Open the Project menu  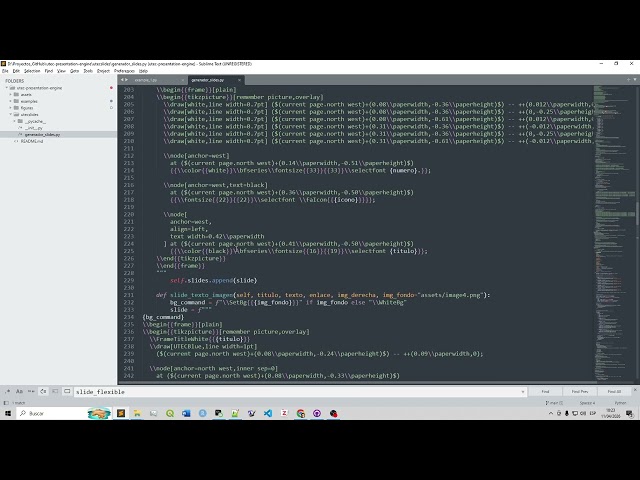[x=103, y=71]
